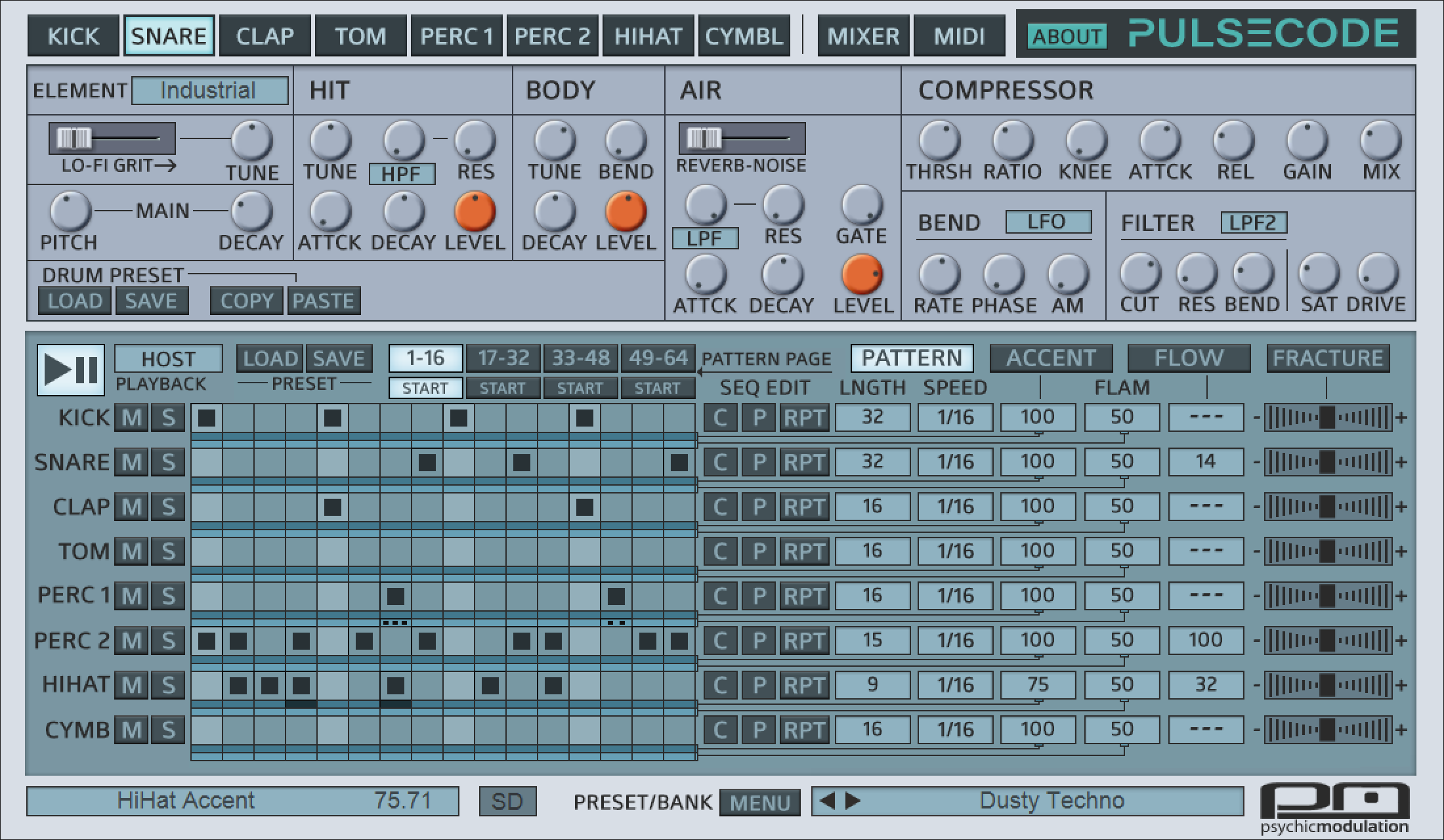
Task: Toggle first step of KICK row
Action: (207, 417)
